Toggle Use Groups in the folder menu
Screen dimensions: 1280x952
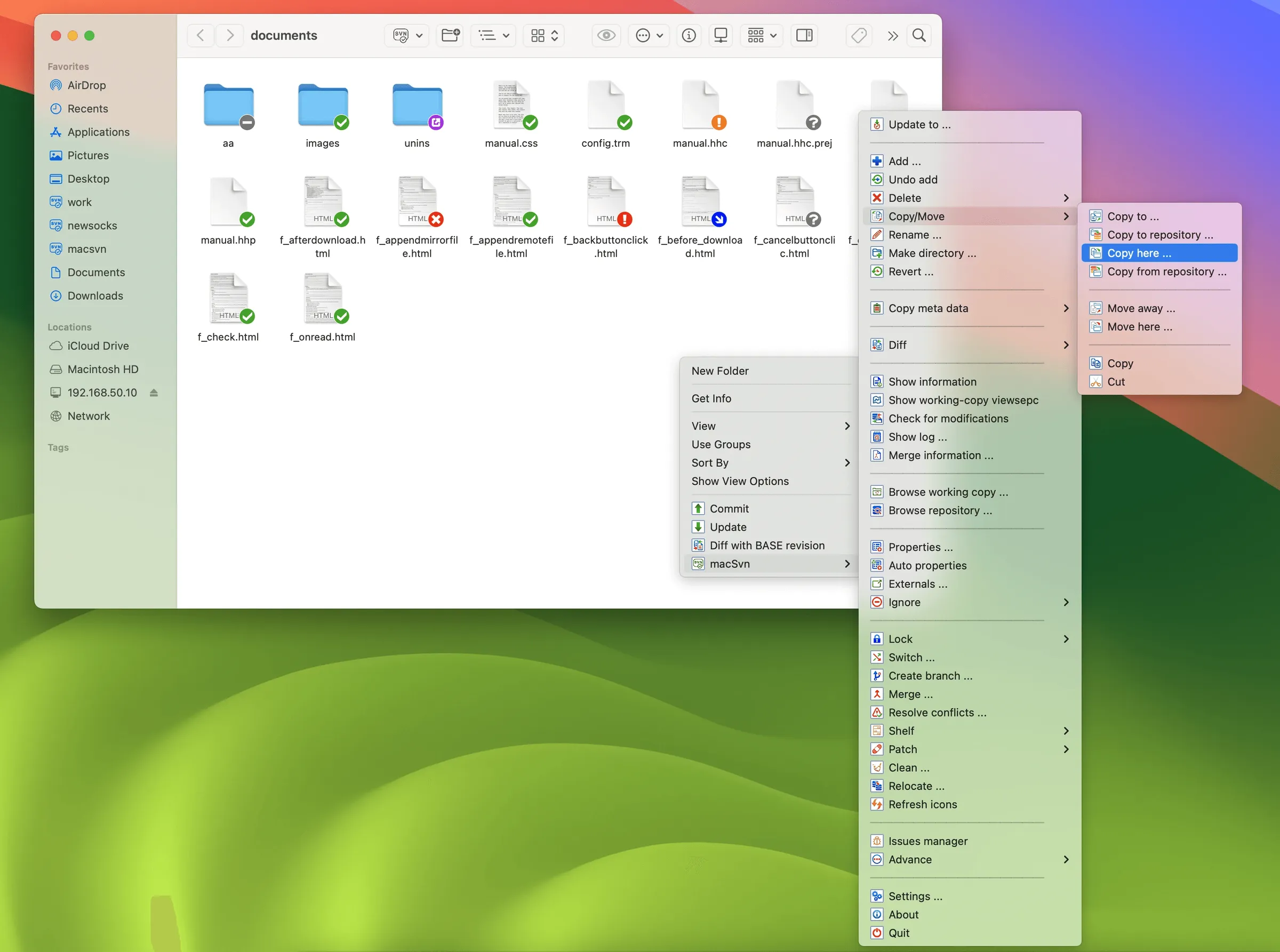[x=721, y=444]
